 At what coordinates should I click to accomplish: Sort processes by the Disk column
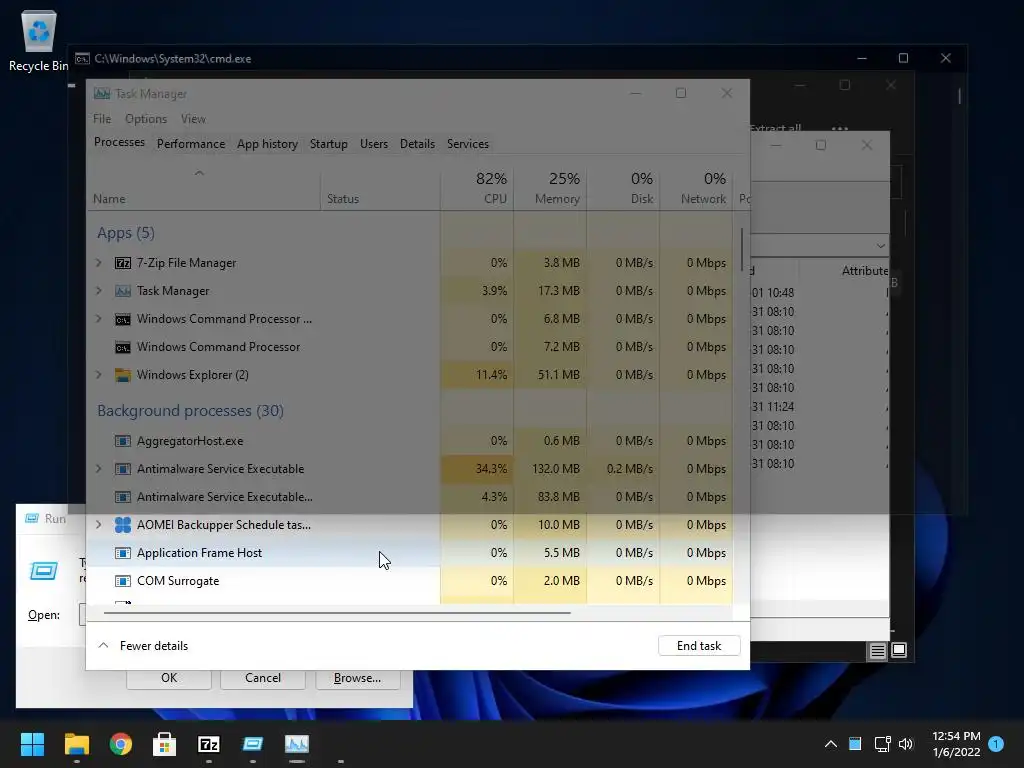pyautogui.click(x=624, y=188)
